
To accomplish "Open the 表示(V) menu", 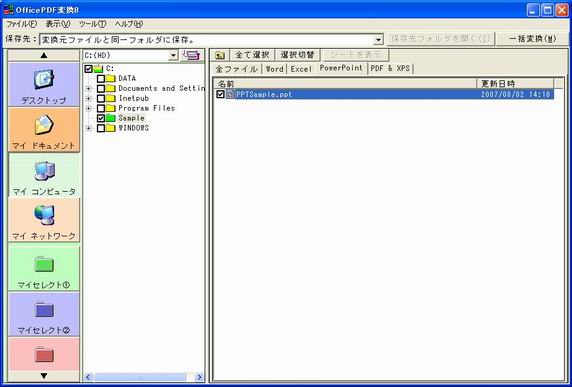I will pos(58,24).
